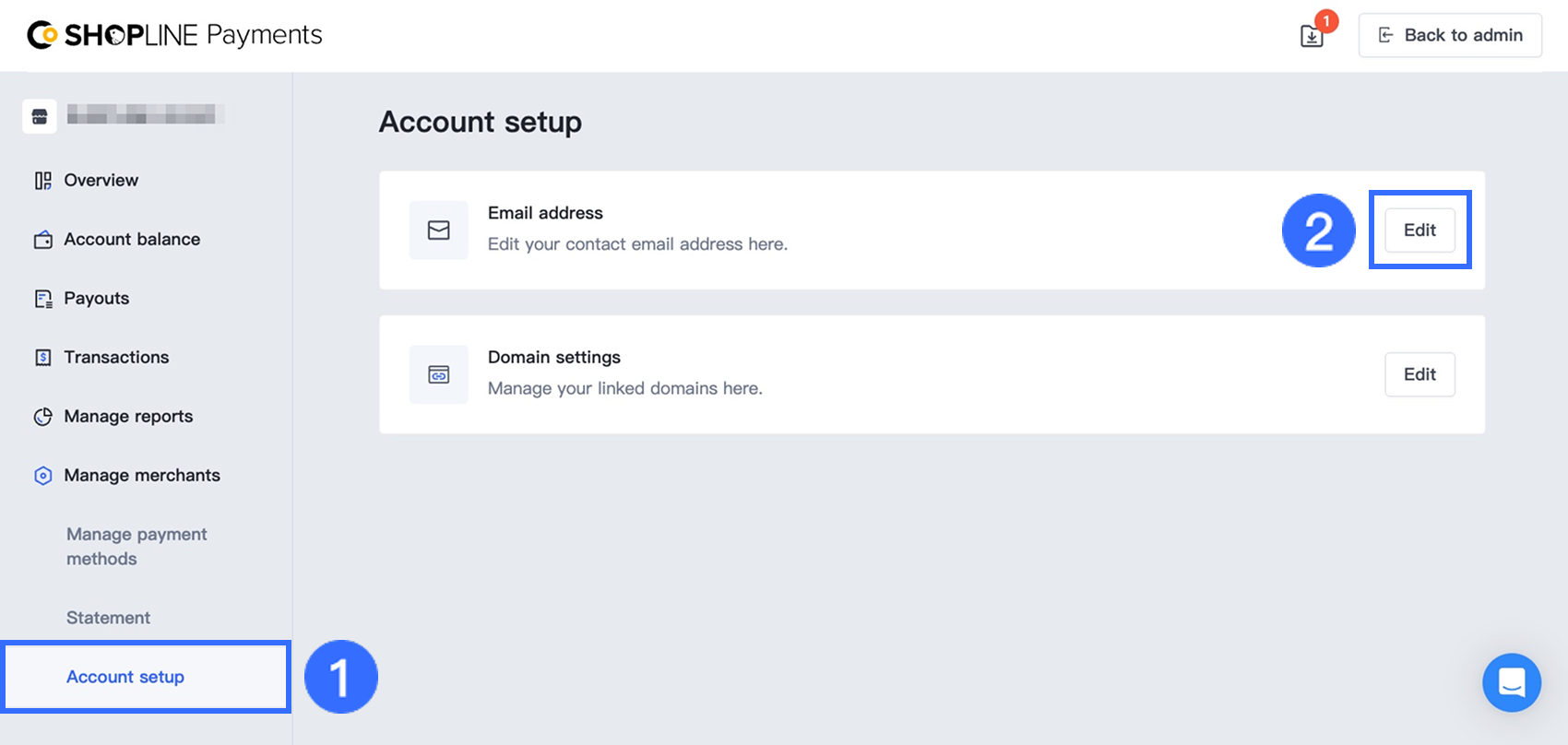The width and height of the screenshot is (1568, 745).
Task: Click the download notifications icon
Action: (x=1312, y=36)
